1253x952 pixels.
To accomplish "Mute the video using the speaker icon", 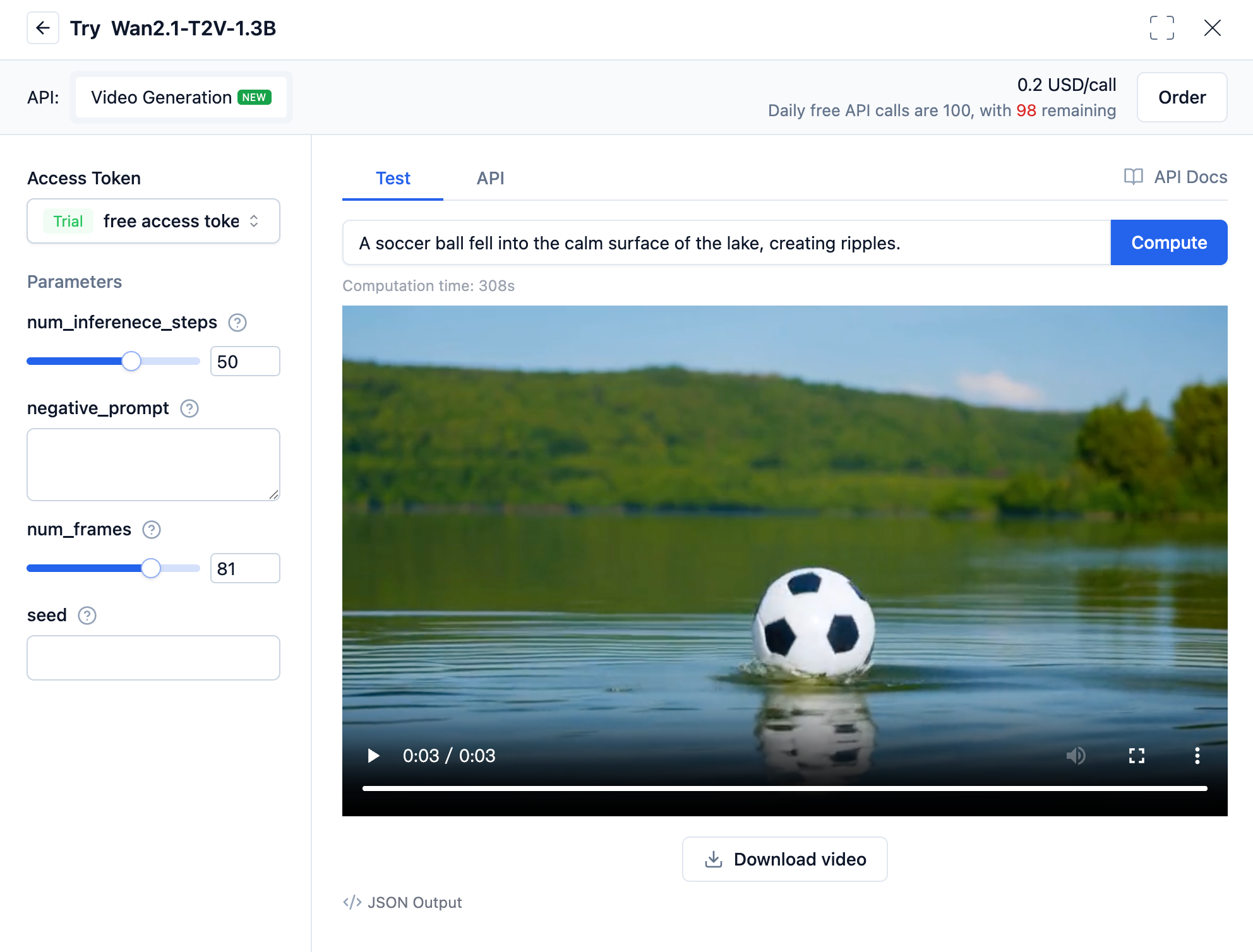I will point(1076,756).
